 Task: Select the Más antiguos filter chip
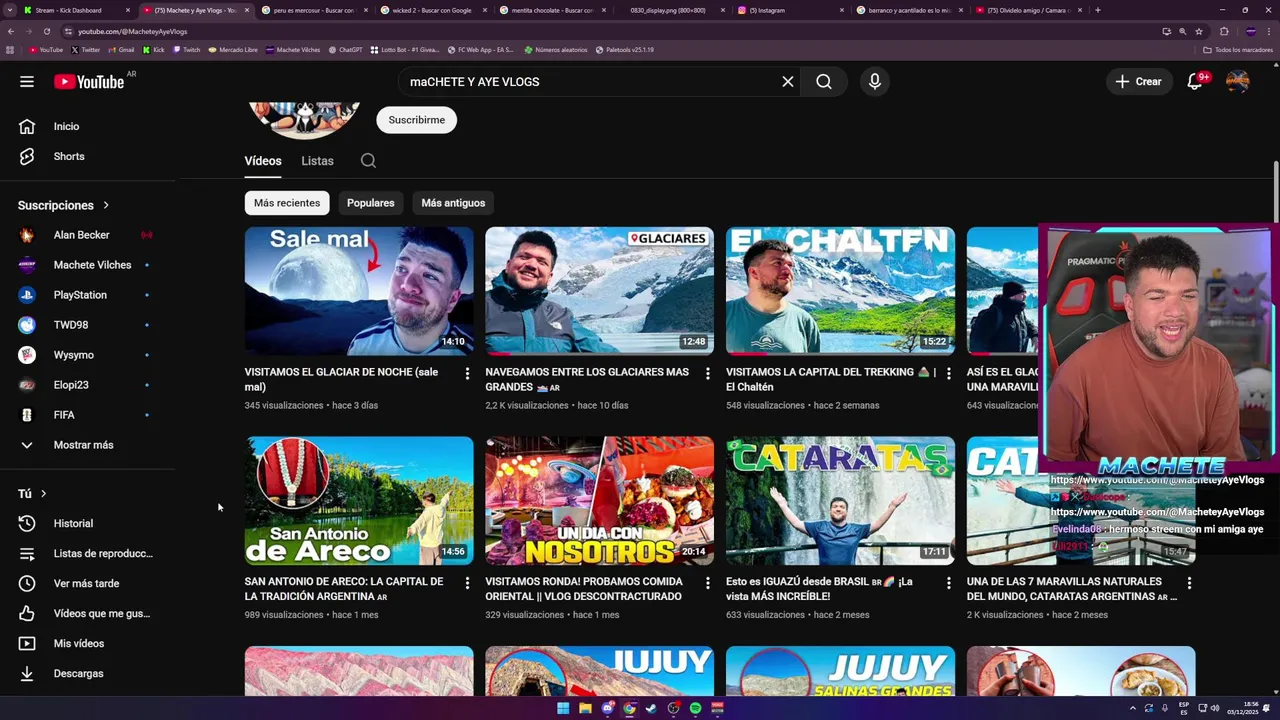pyautogui.click(x=453, y=203)
